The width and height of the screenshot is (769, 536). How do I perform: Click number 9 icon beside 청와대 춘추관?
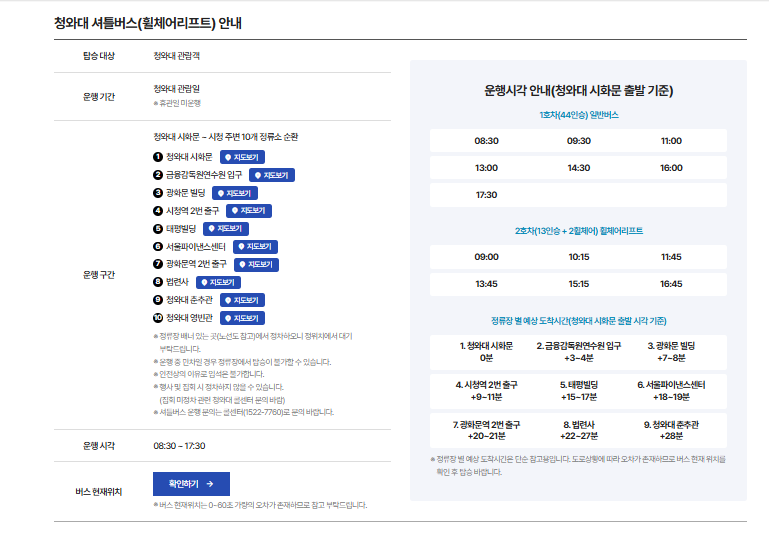coord(158,300)
